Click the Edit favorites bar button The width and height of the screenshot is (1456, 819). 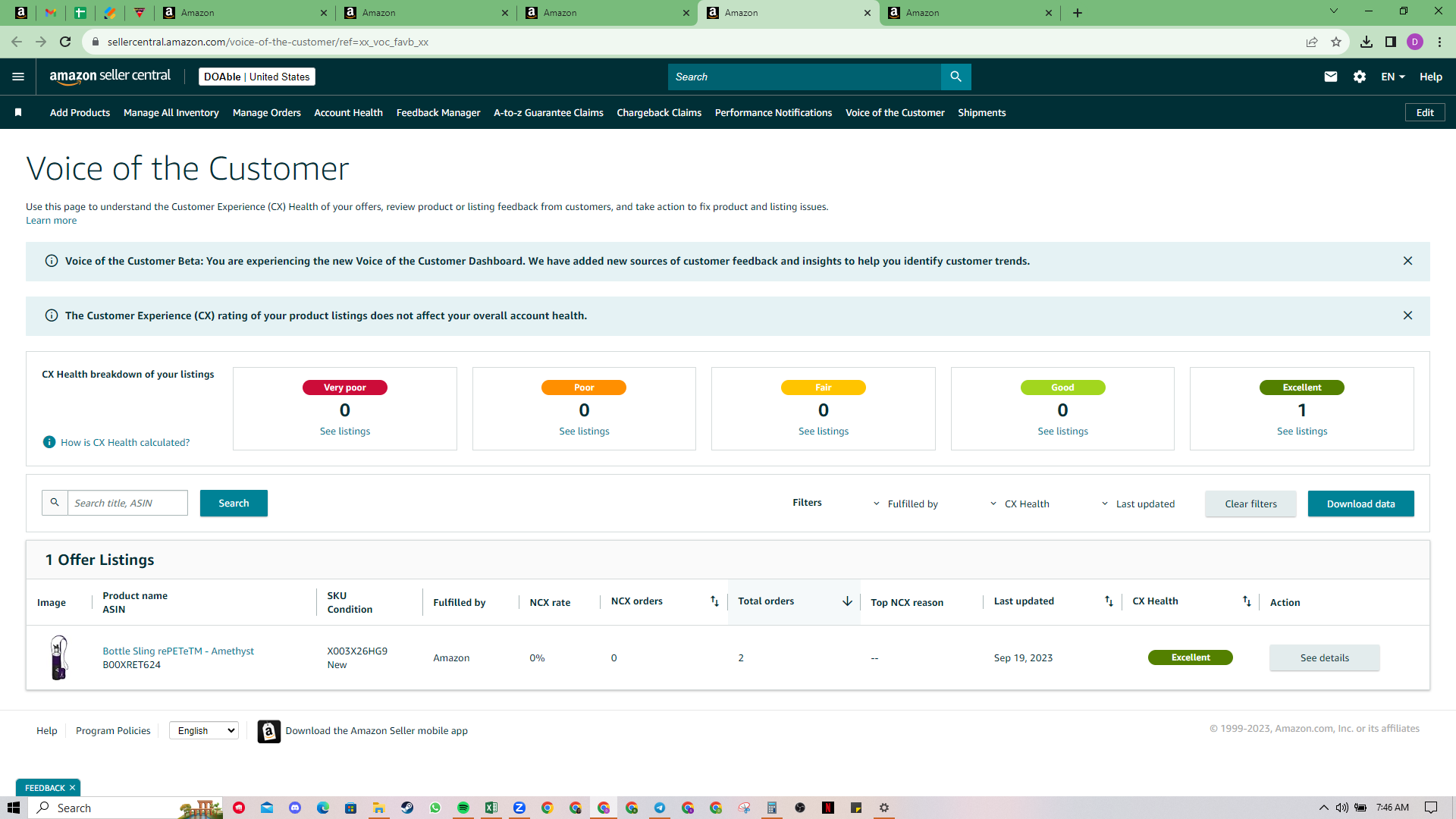tap(1425, 112)
